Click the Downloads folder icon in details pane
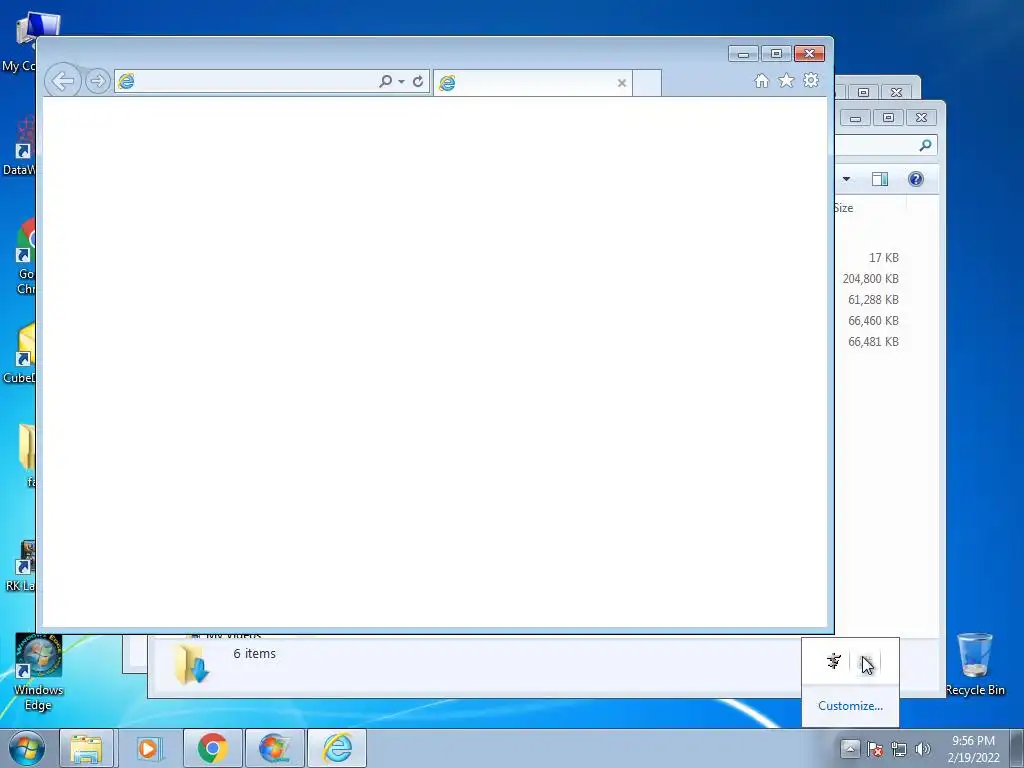1024x768 pixels. tap(191, 664)
